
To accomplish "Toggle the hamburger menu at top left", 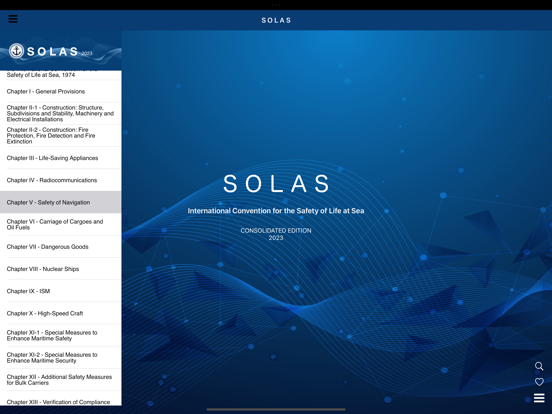I will 13,19.
